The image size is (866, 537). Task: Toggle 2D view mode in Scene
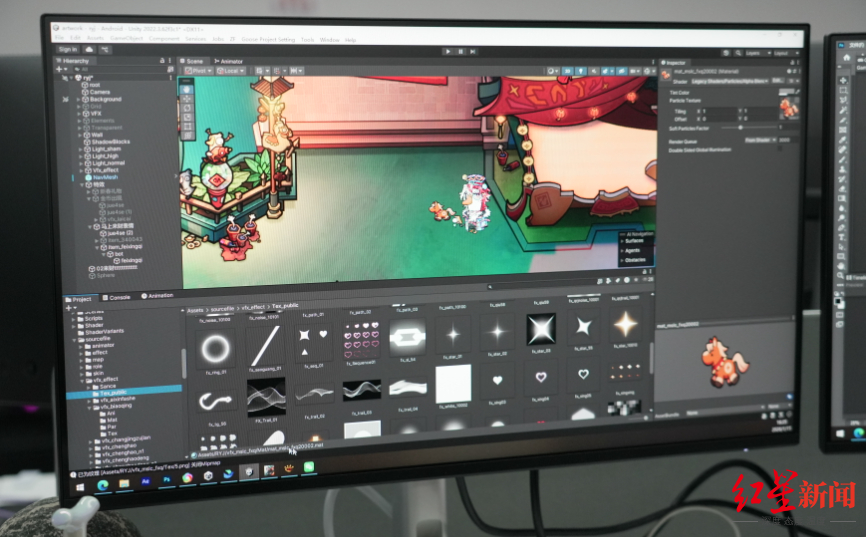[x=567, y=71]
